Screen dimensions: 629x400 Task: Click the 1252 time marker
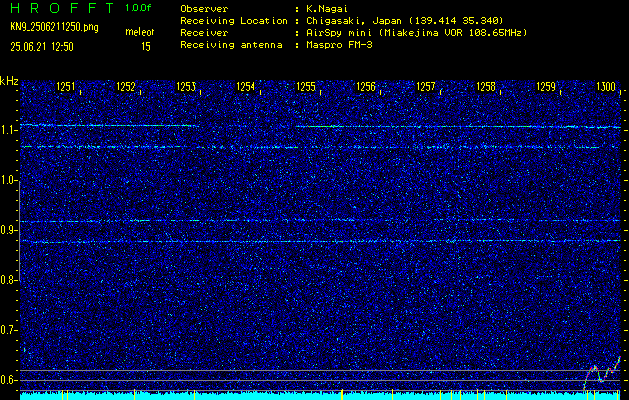click(126, 86)
